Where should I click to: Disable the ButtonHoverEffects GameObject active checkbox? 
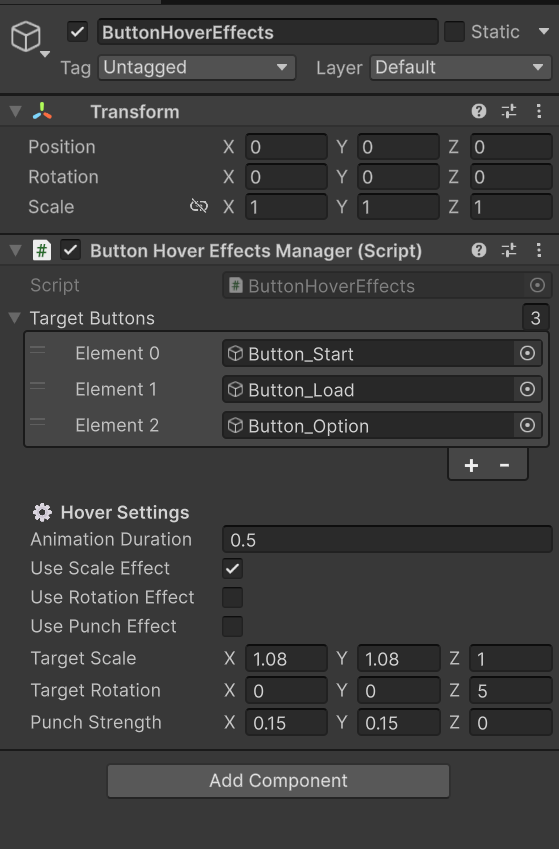(77, 32)
